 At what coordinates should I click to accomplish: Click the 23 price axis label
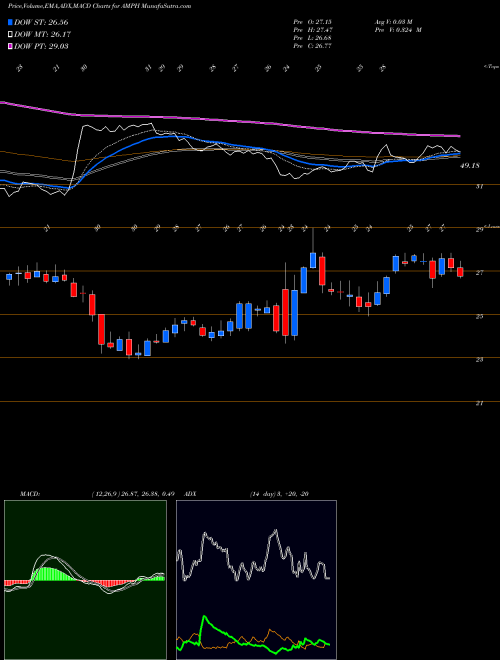[479, 360]
